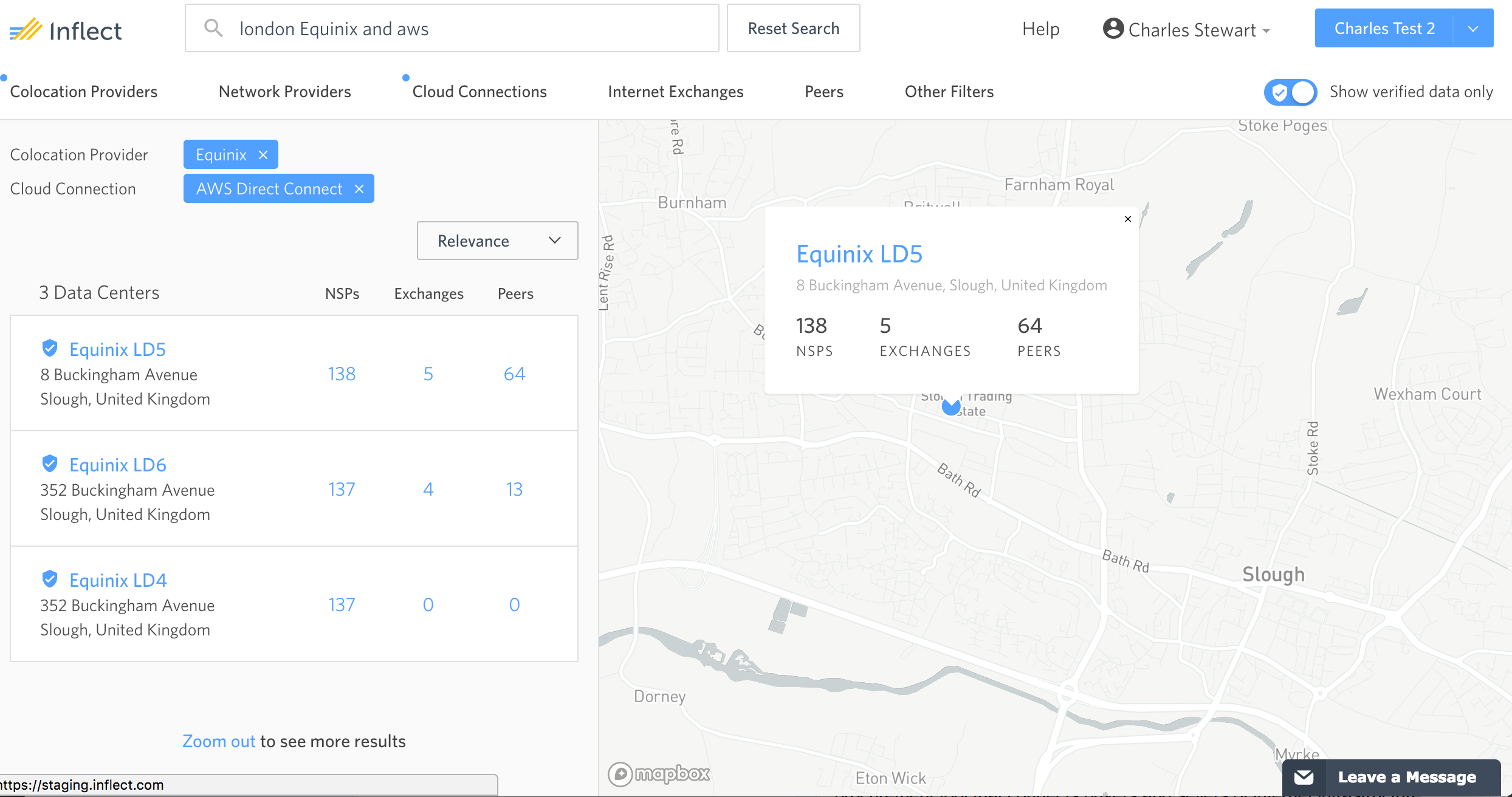Click the verified shield next to Equinix LD6

[x=50, y=464]
